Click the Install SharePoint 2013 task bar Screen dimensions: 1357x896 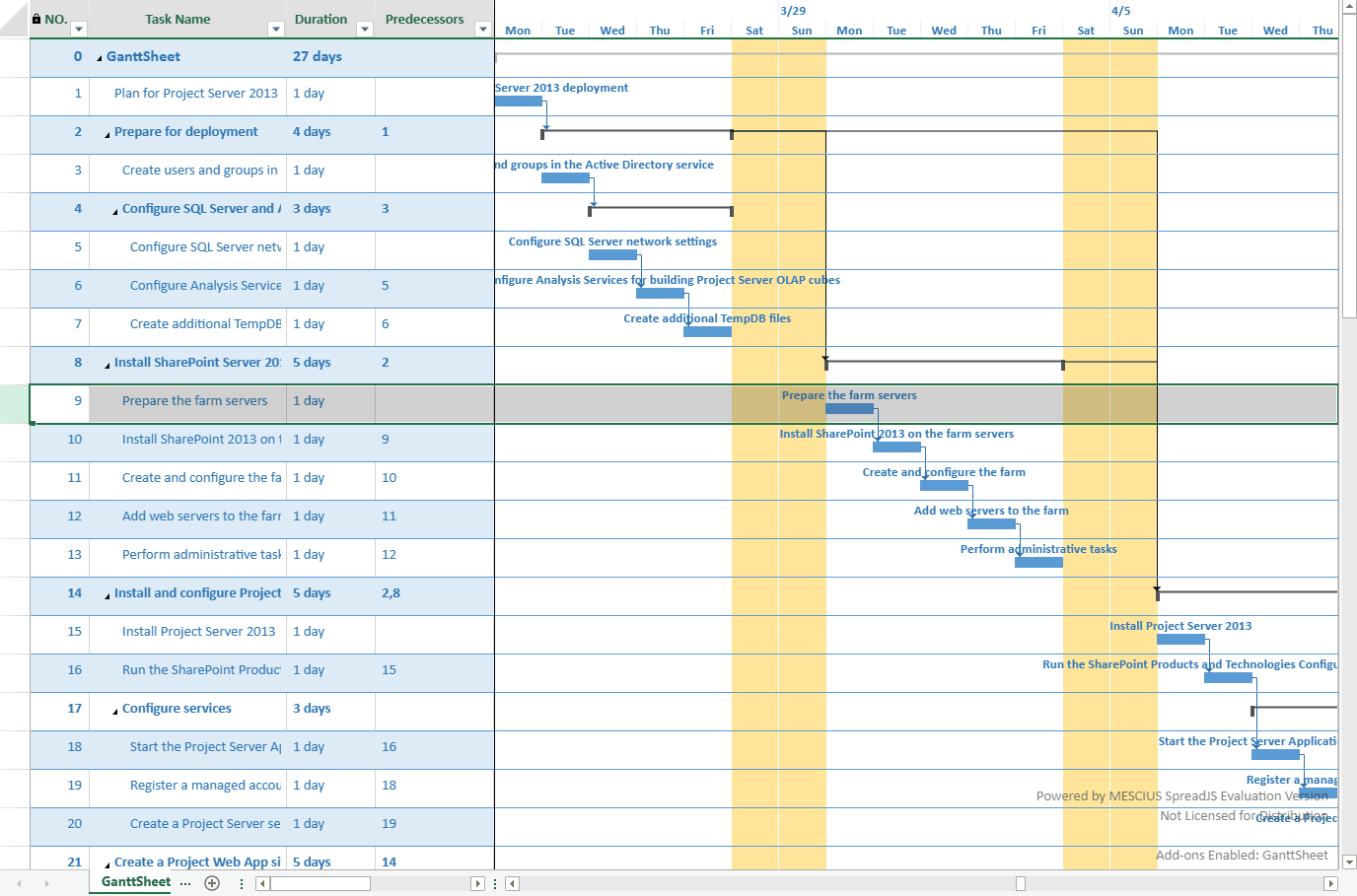click(x=896, y=448)
